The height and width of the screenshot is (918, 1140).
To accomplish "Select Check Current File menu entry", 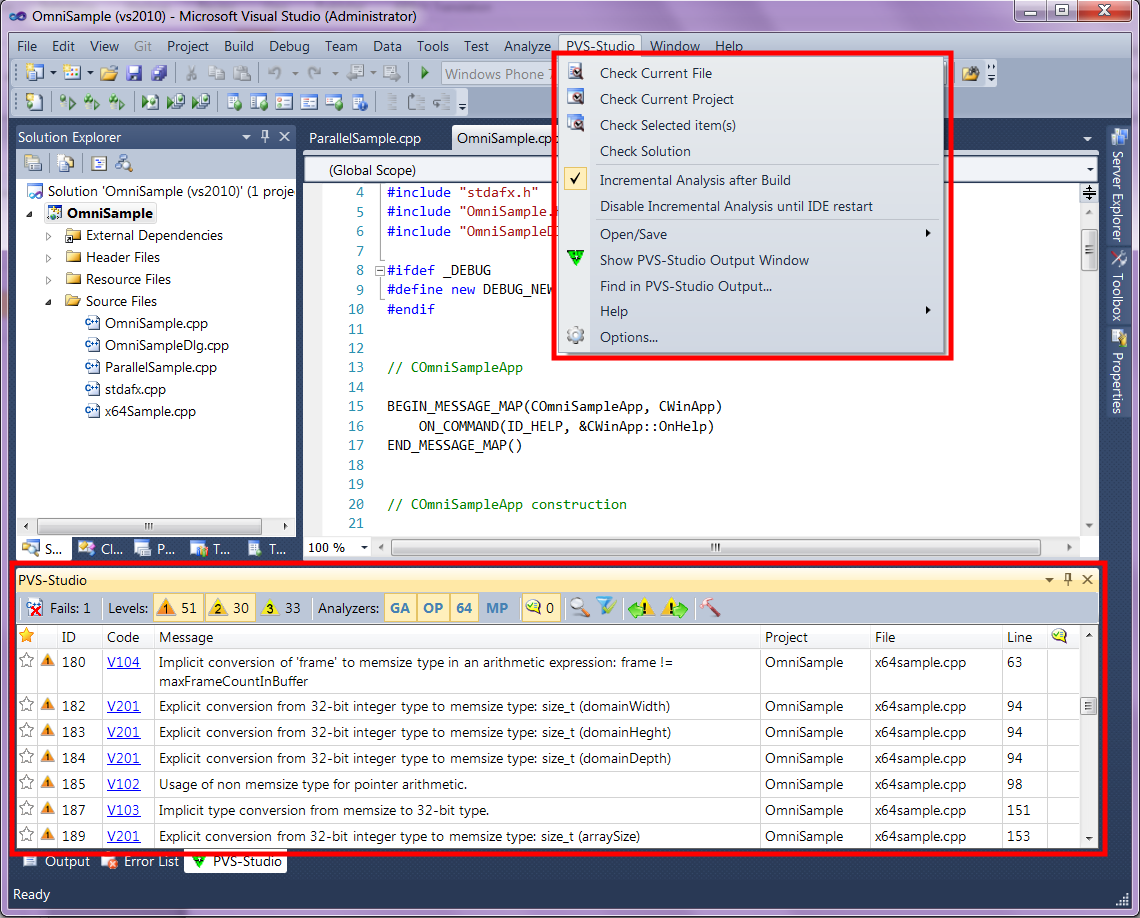I will (x=752, y=73).
